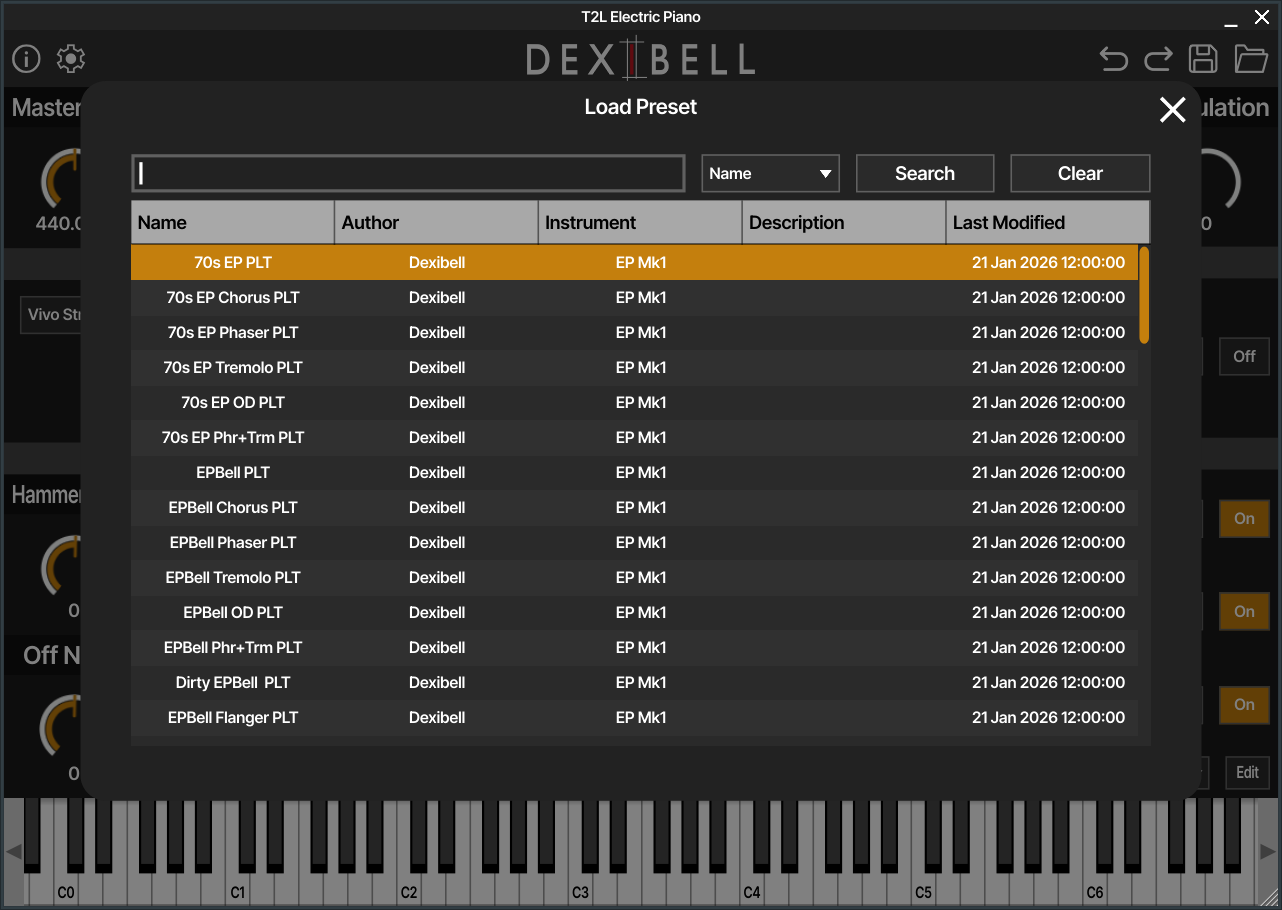Image resolution: width=1282 pixels, height=910 pixels.
Task: Select the EPBell Tremolo PLT preset
Action: (233, 578)
